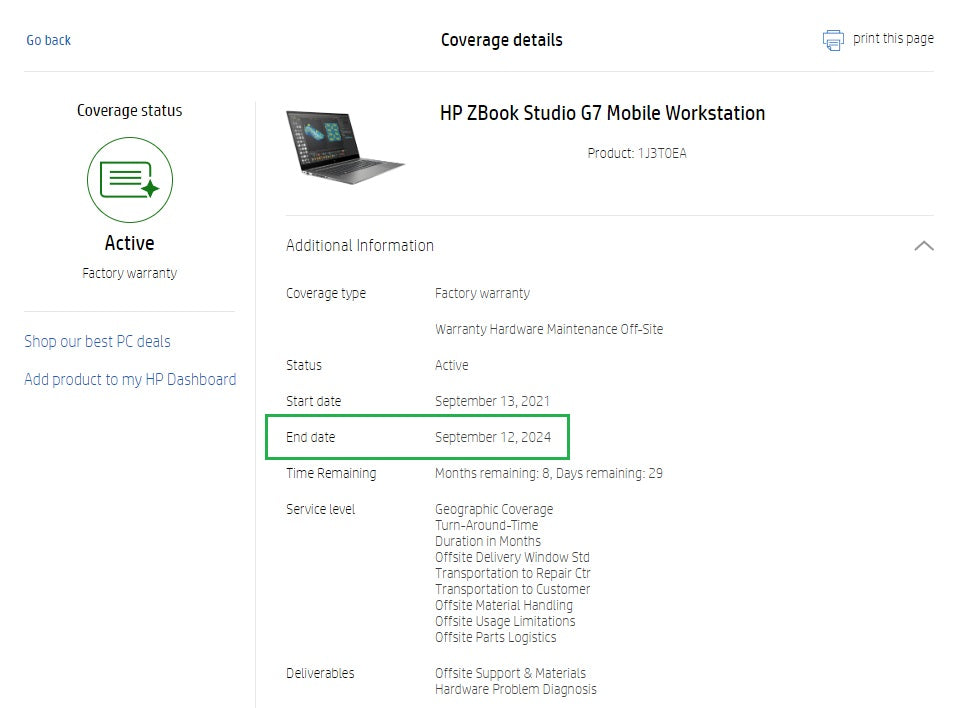955x708 pixels.
Task: Open the Go back navigation link
Action: tap(48, 40)
